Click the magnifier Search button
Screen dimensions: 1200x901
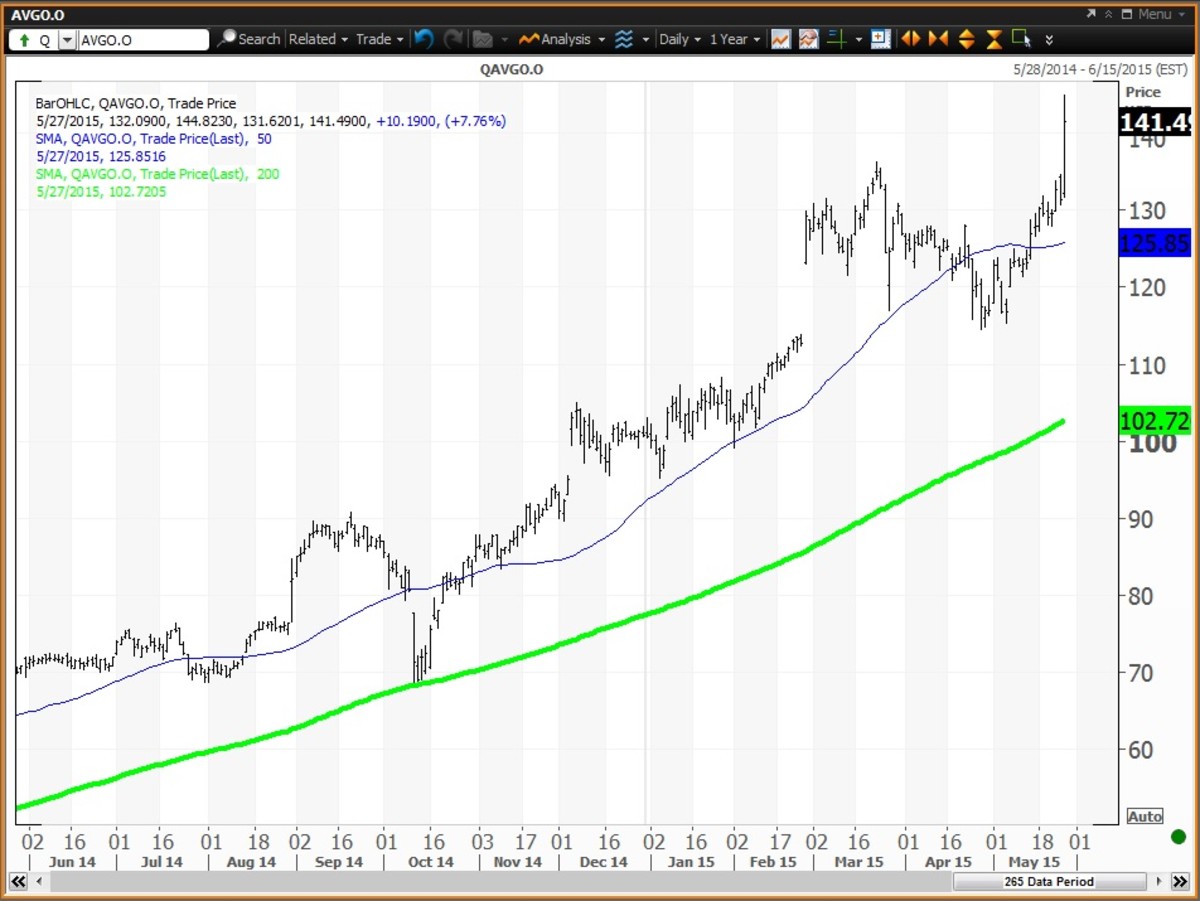pyautogui.click(x=249, y=39)
